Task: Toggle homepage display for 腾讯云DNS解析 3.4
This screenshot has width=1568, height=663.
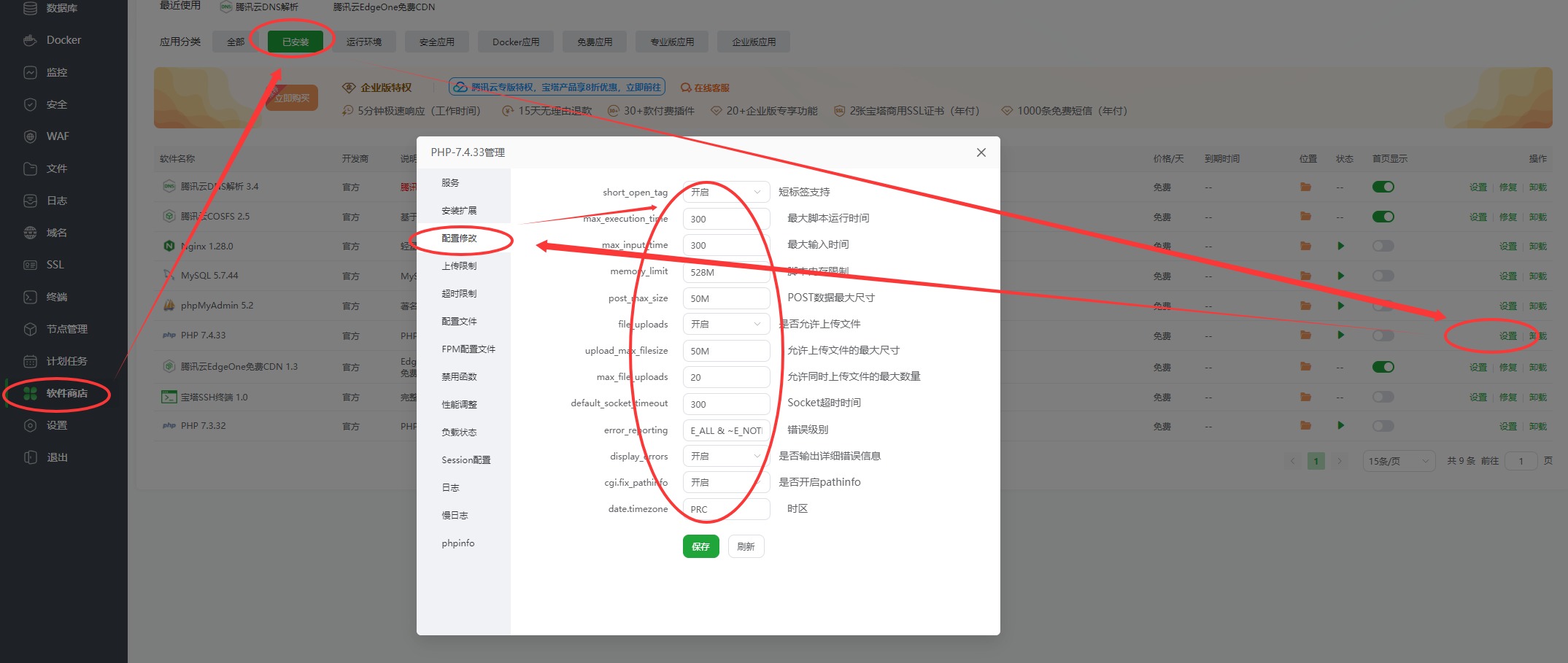Action: [x=1383, y=187]
